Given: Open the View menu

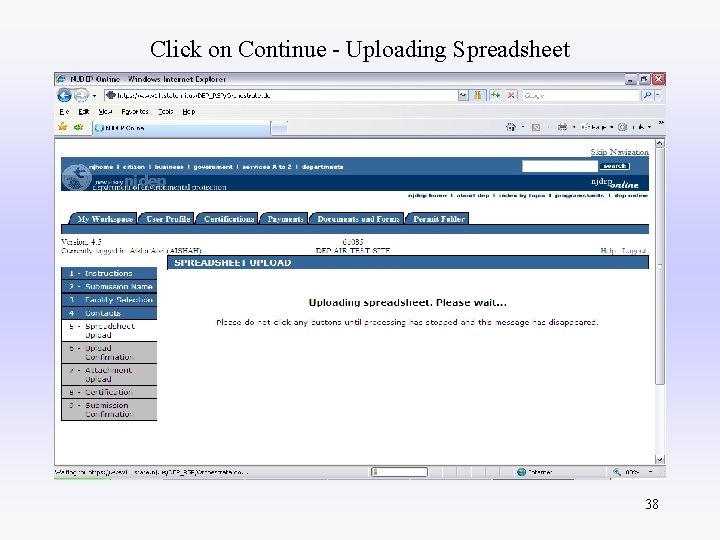Looking at the screenshot, I should [x=105, y=112].
